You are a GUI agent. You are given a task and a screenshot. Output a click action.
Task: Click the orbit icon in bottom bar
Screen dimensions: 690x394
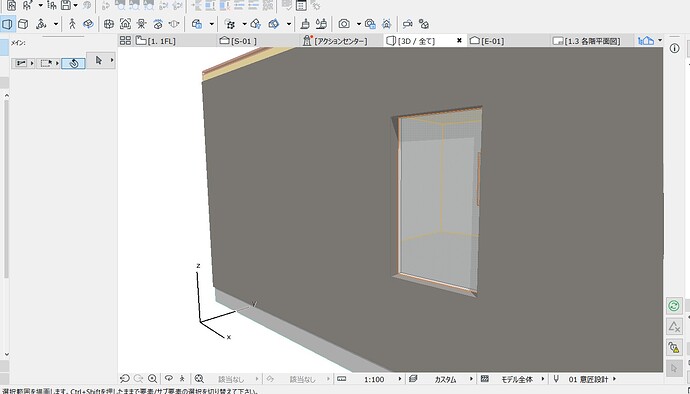click(169, 379)
